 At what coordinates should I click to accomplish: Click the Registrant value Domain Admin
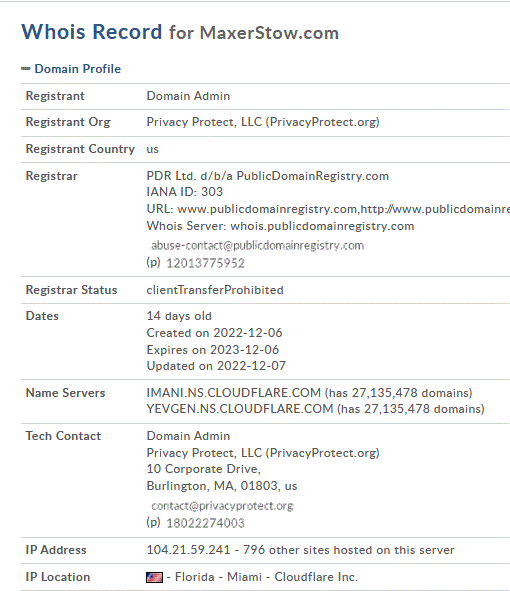(188, 96)
